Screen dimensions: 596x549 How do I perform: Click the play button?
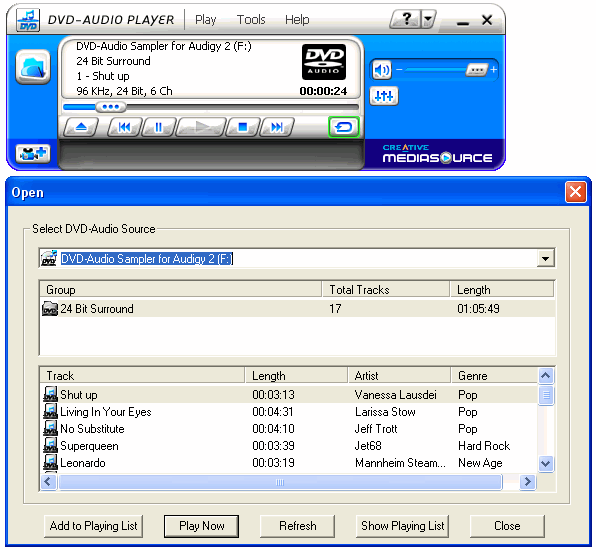point(201,127)
